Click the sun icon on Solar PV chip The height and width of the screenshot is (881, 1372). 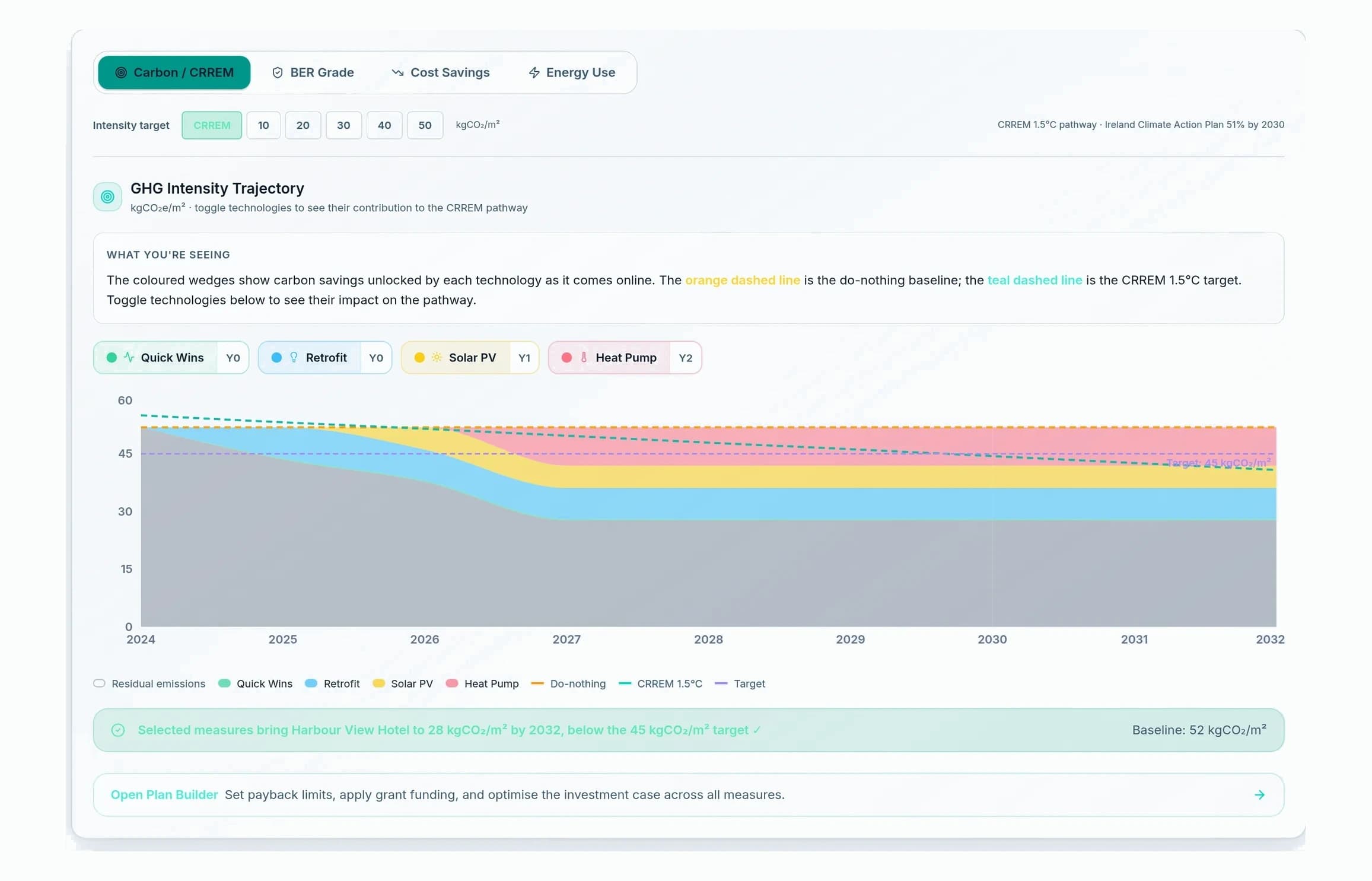point(437,357)
